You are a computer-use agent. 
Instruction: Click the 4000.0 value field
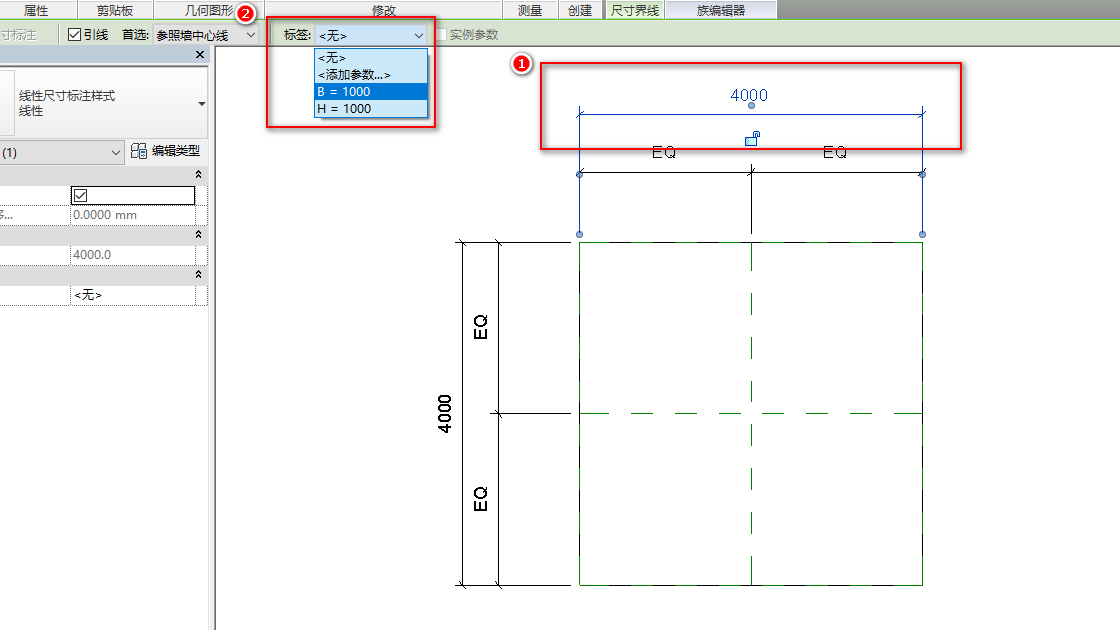coord(133,255)
